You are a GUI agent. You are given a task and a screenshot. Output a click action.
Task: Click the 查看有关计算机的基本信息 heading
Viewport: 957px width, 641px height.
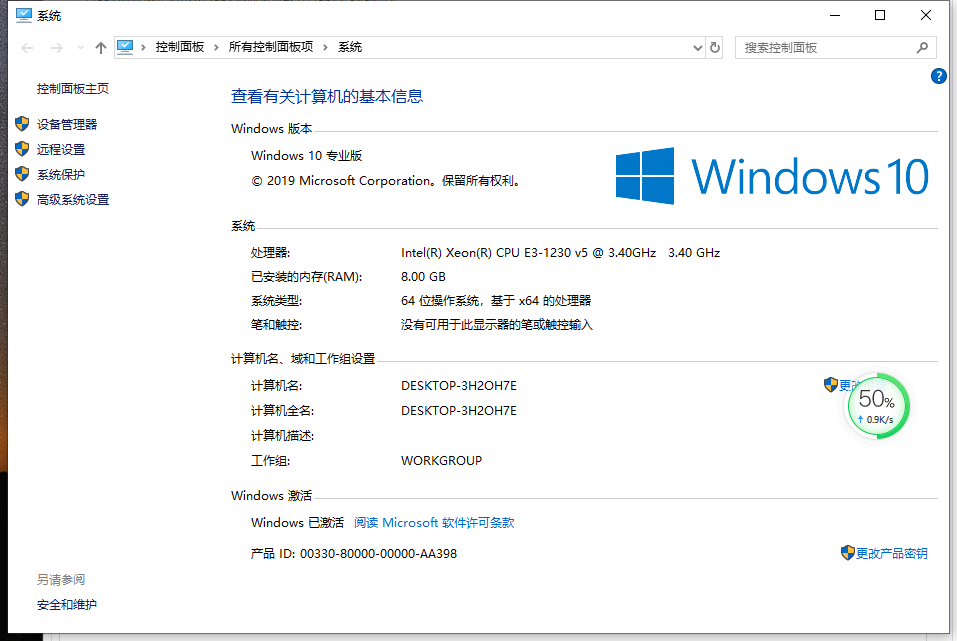[327, 96]
